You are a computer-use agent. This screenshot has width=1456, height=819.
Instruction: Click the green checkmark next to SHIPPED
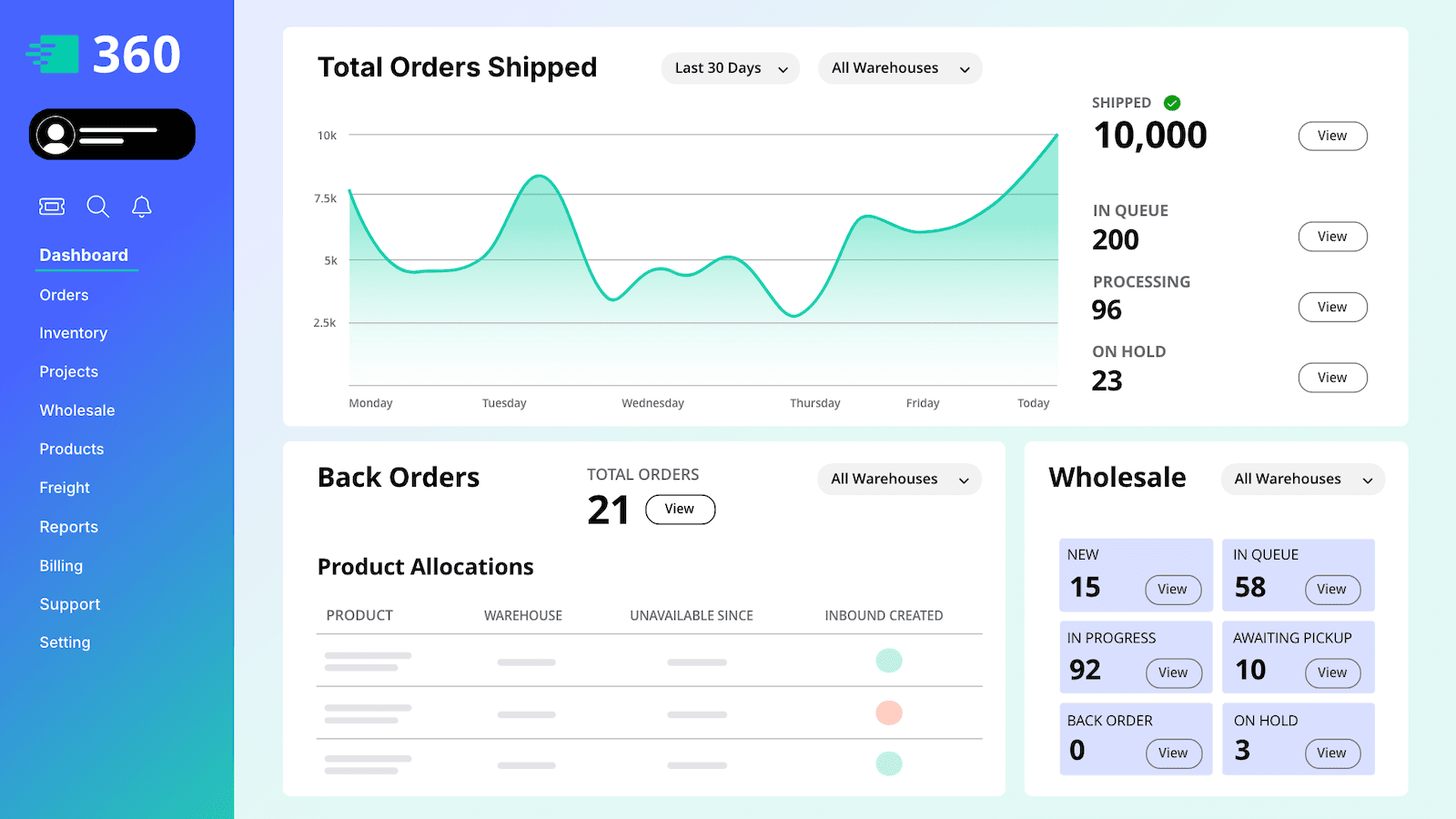1171,102
